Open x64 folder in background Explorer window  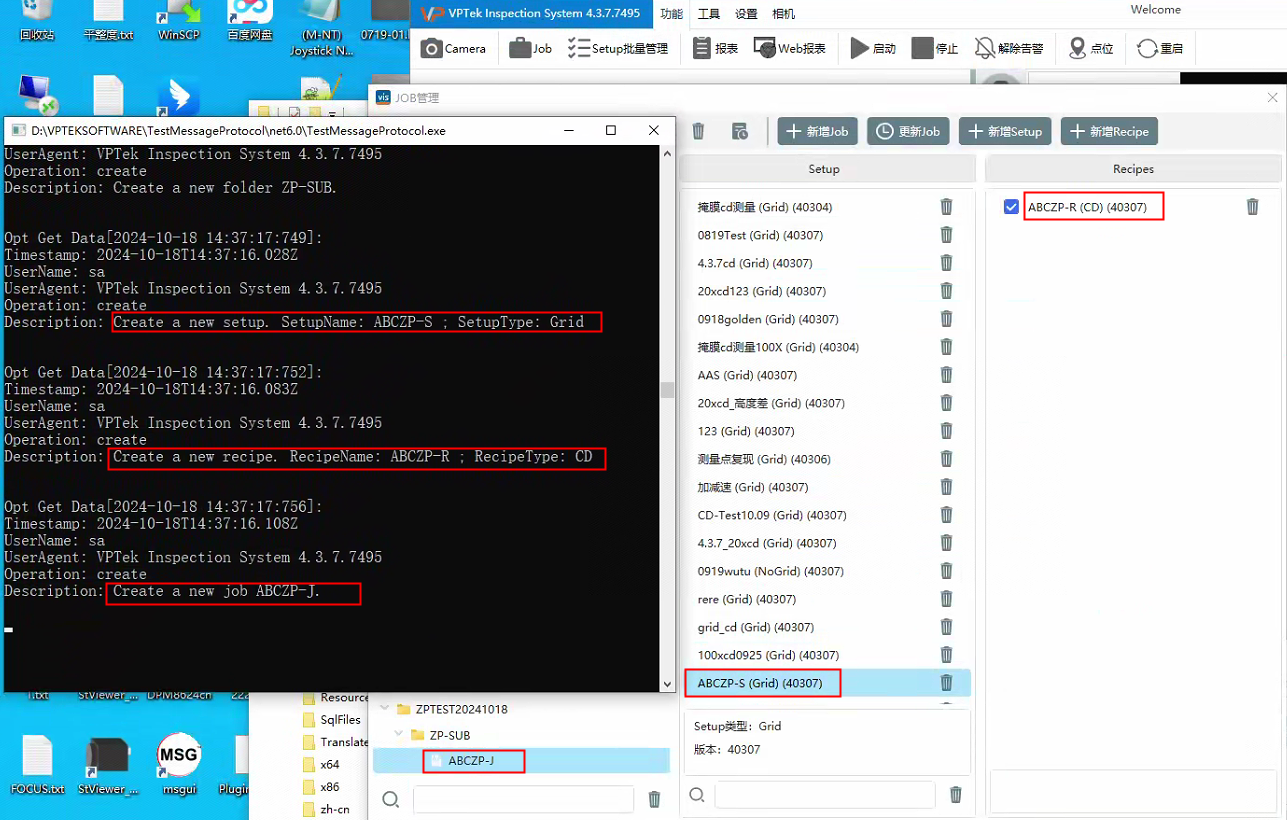(x=321, y=764)
